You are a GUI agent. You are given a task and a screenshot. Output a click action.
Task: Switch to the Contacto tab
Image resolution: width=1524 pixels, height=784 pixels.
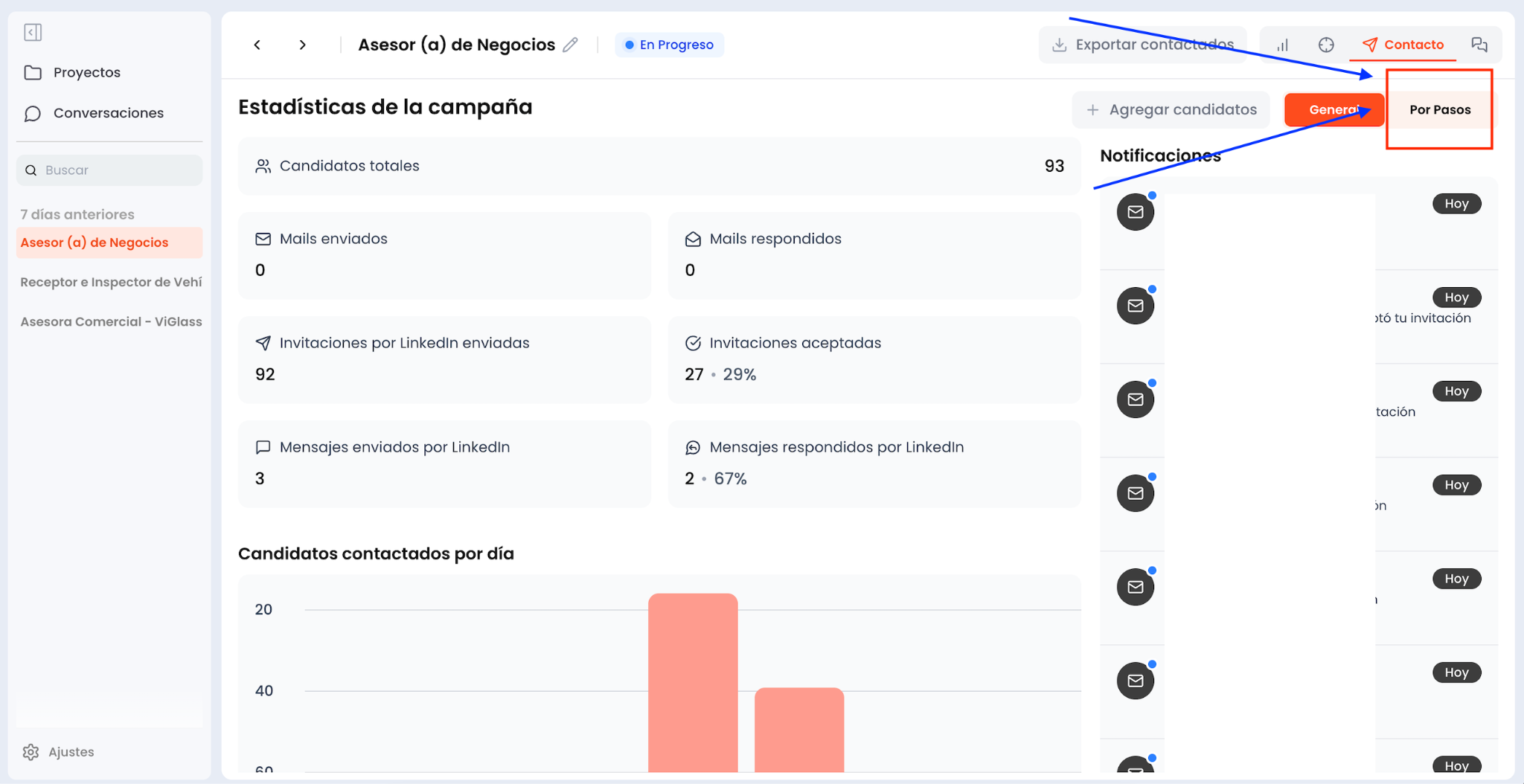point(1403,45)
